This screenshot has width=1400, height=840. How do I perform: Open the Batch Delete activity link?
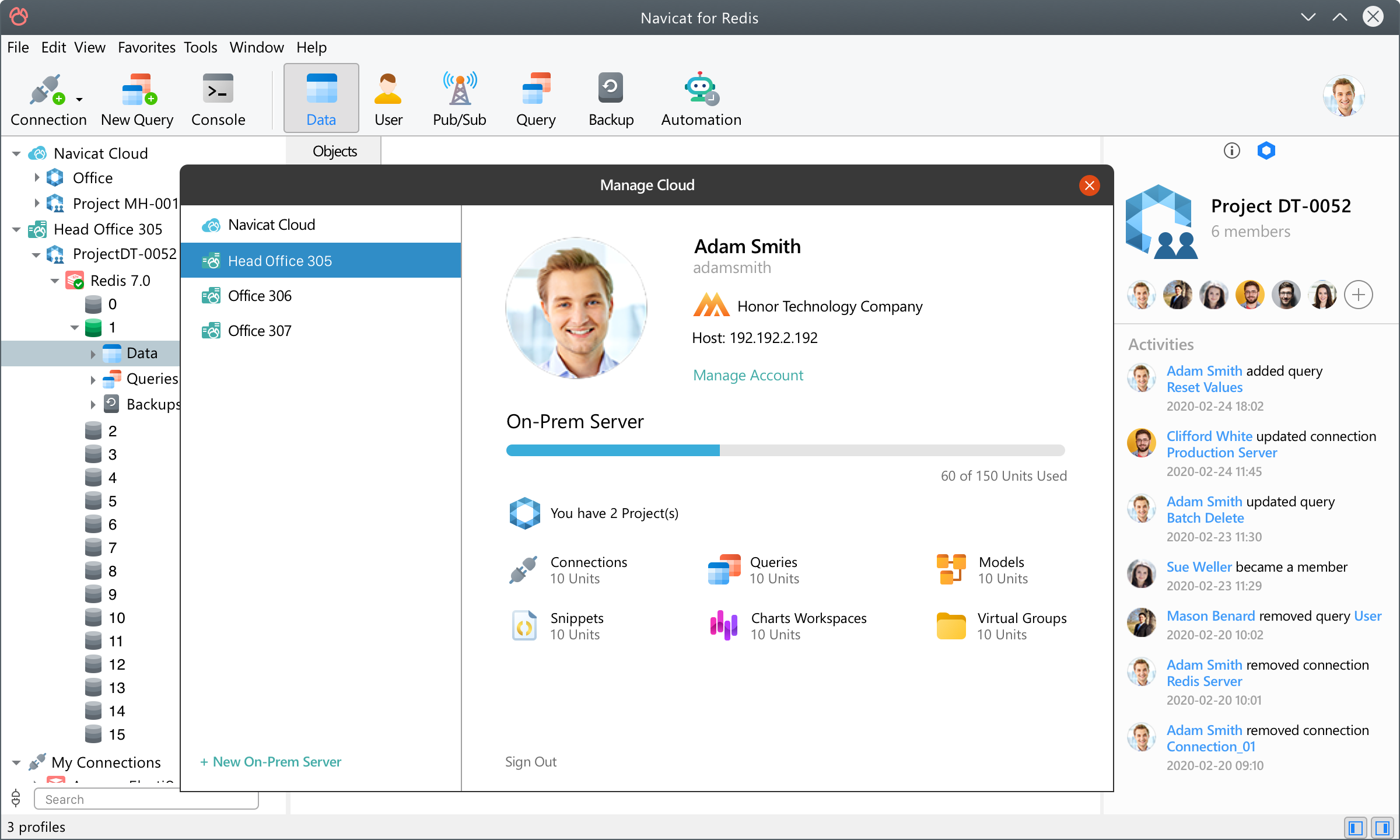click(1205, 518)
